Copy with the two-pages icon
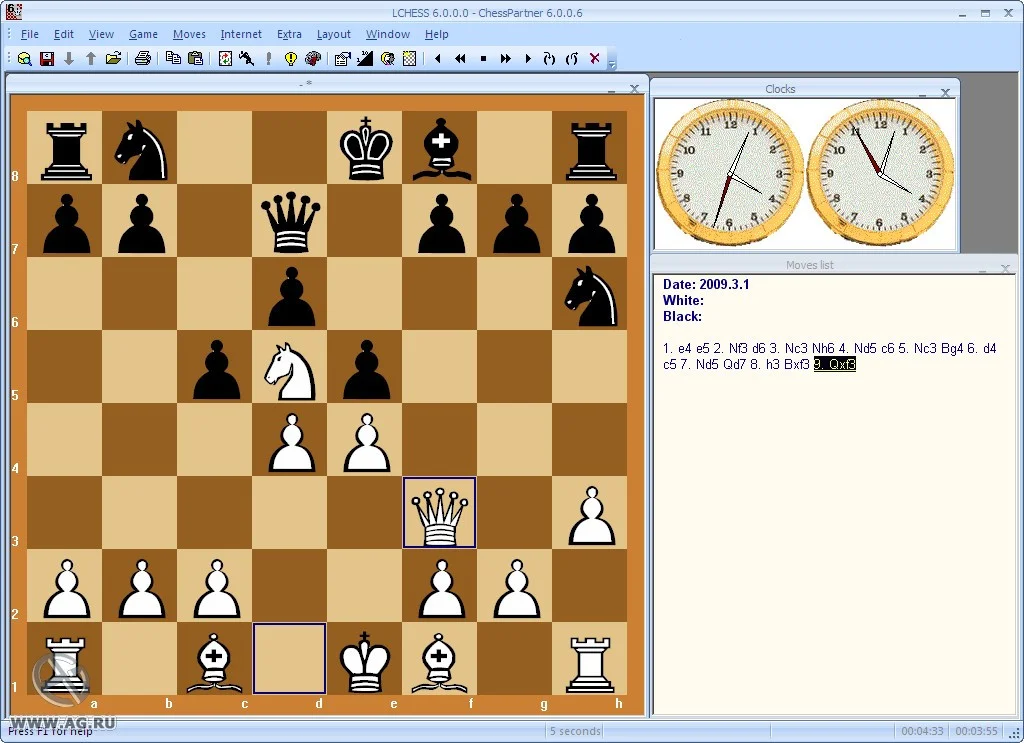This screenshot has height=743, width=1024. click(173, 59)
